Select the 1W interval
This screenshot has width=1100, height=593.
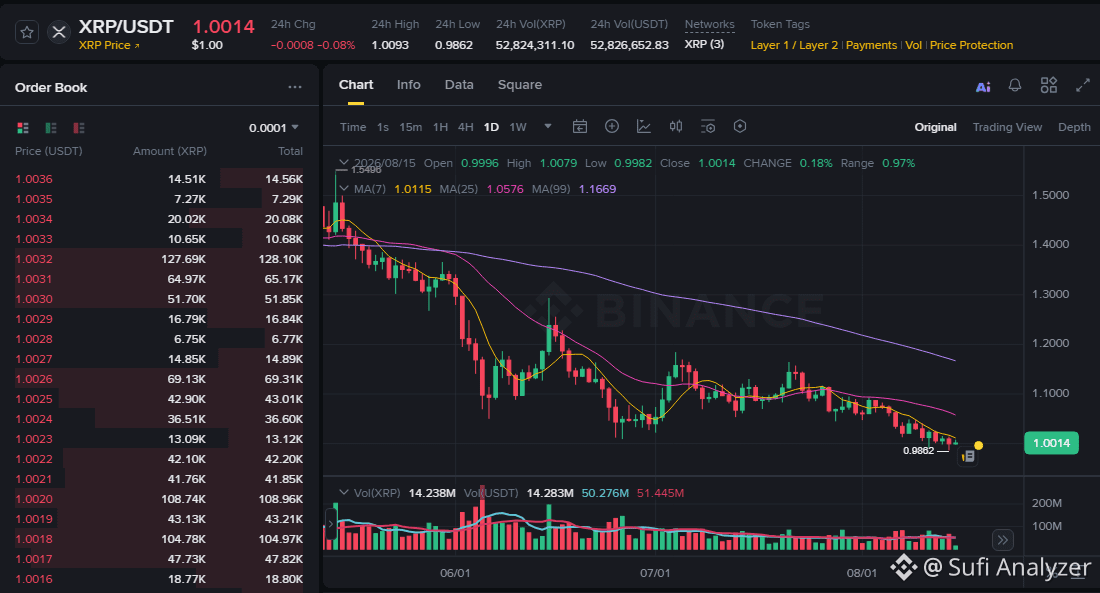pyautogui.click(x=518, y=127)
